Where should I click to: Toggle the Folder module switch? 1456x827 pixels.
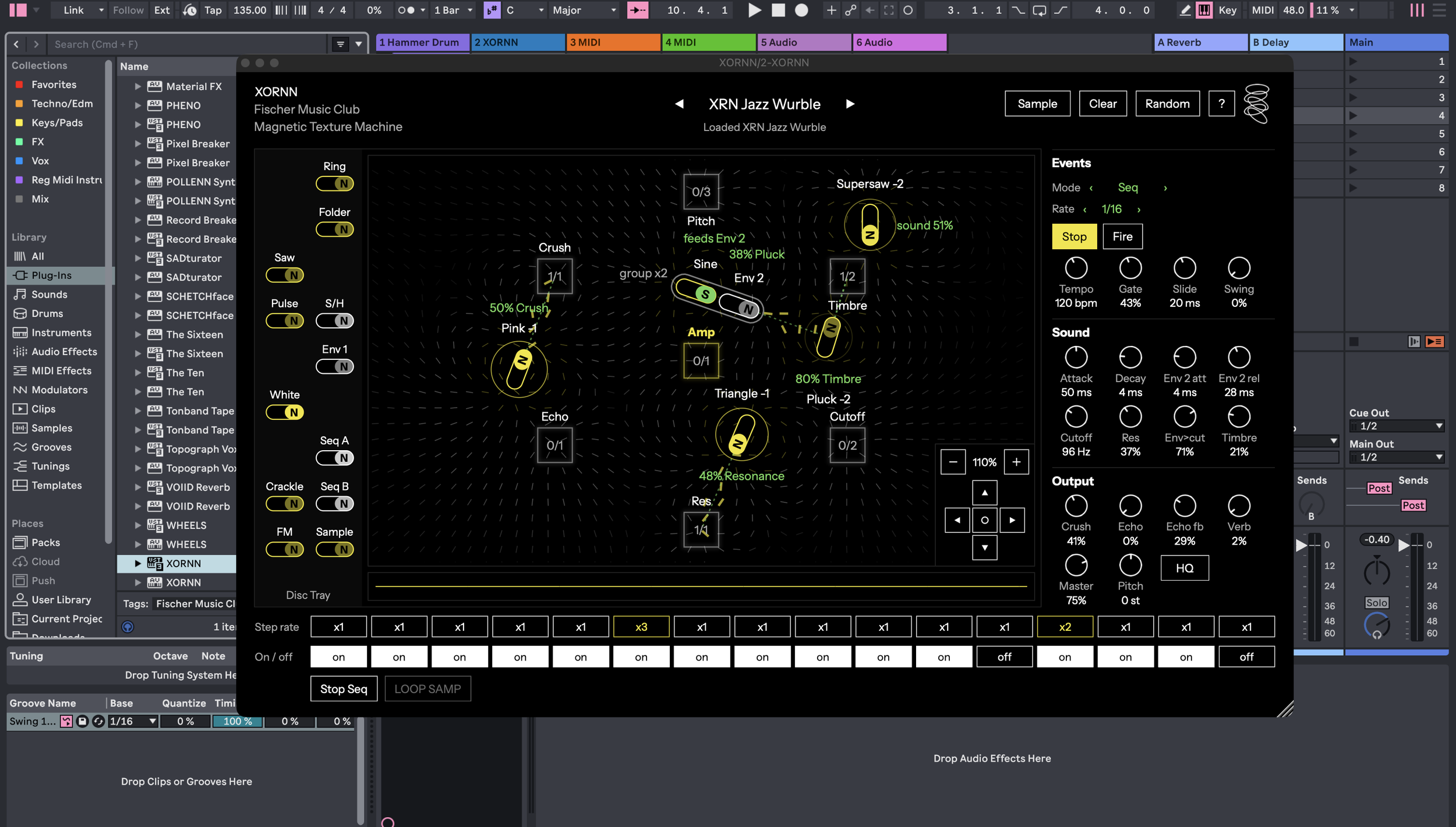click(334, 229)
